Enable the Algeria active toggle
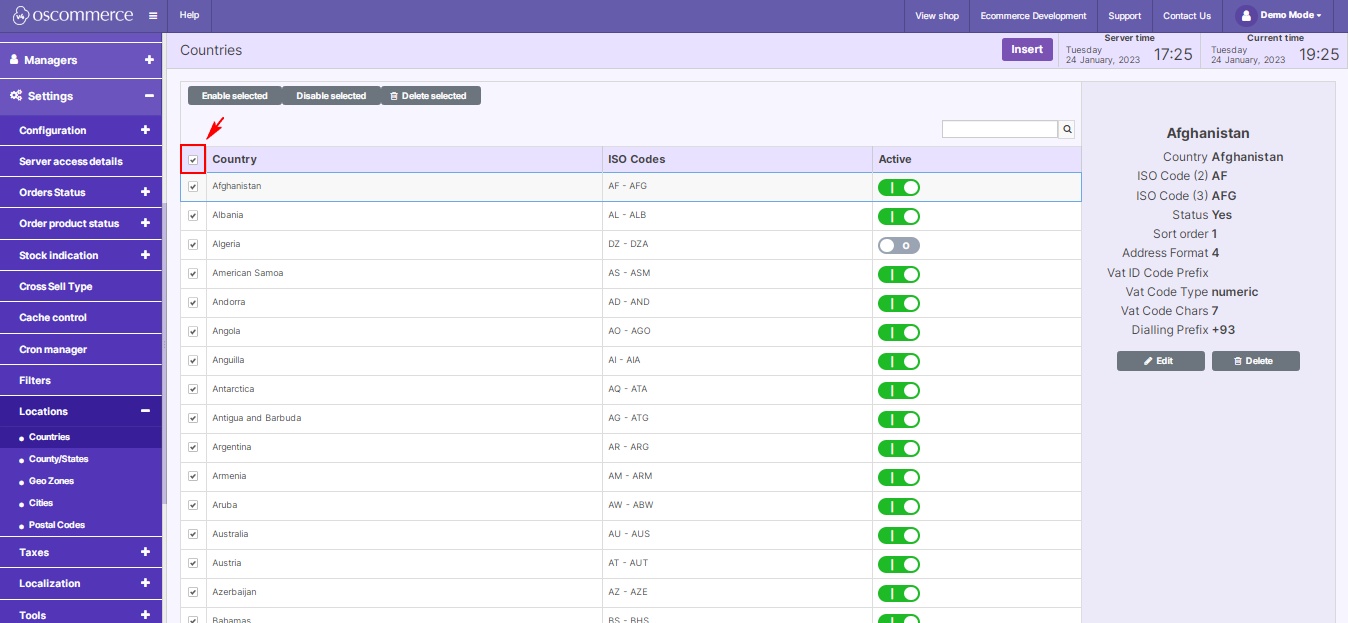The width and height of the screenshot is (1348, 623). pos(898,245)
